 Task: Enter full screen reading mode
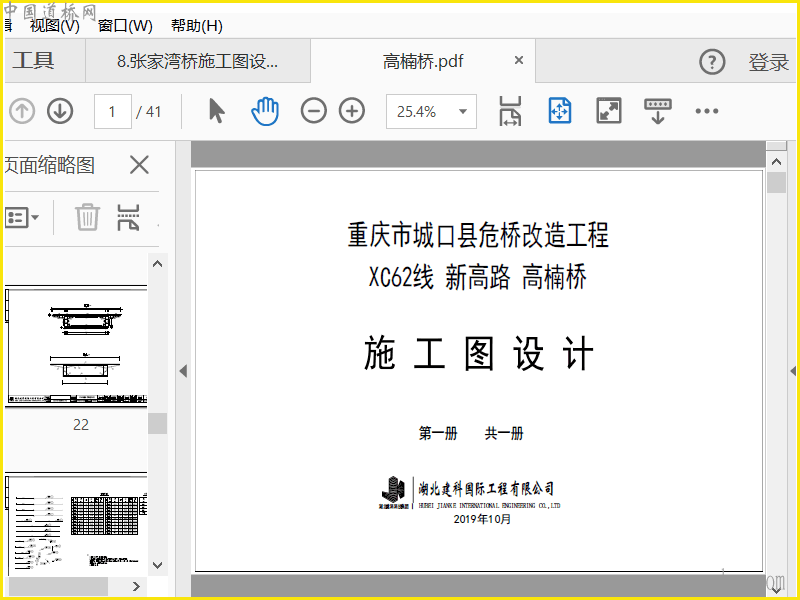pyautogui.click(x=609, y=111)
